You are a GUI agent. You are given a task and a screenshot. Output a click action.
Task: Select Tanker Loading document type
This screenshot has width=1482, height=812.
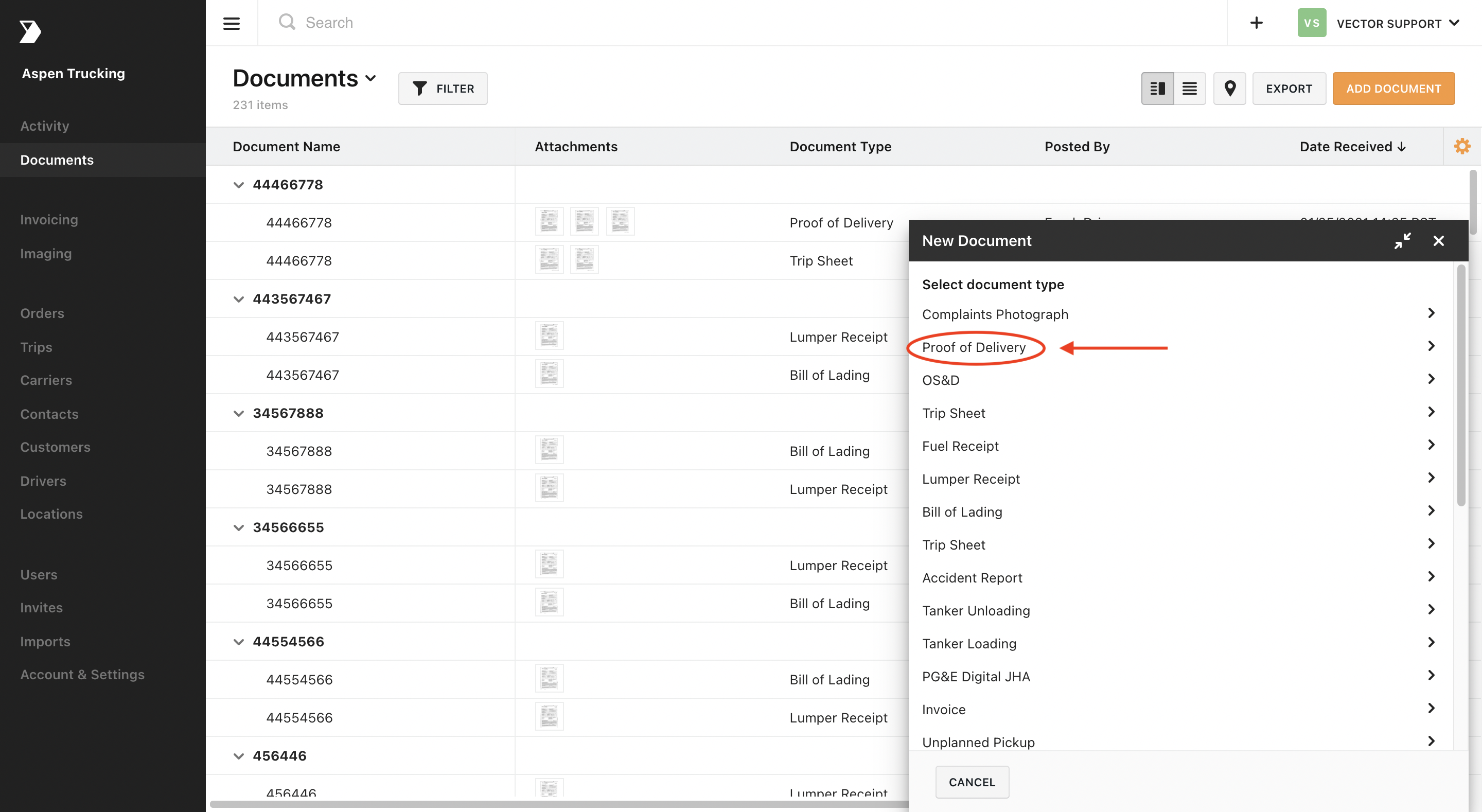pos(1179,643)
